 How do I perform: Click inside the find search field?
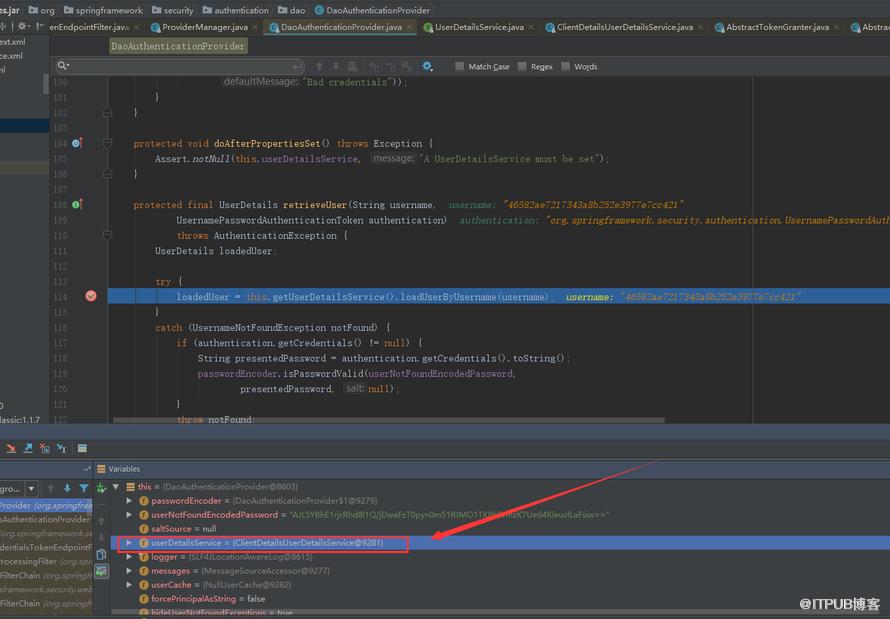pos(182,66)
